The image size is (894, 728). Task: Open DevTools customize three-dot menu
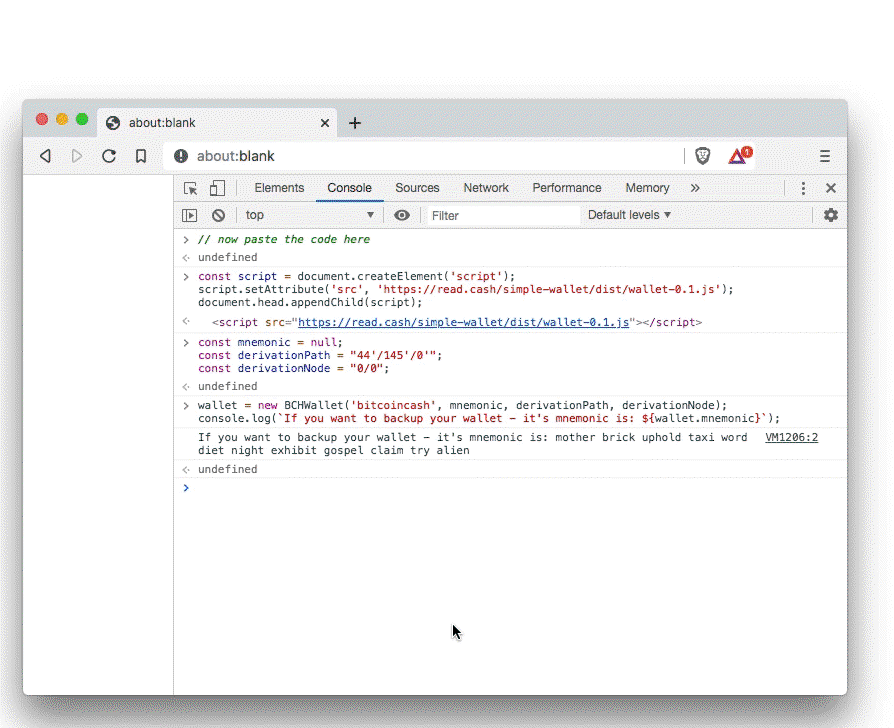coord(803,188)
